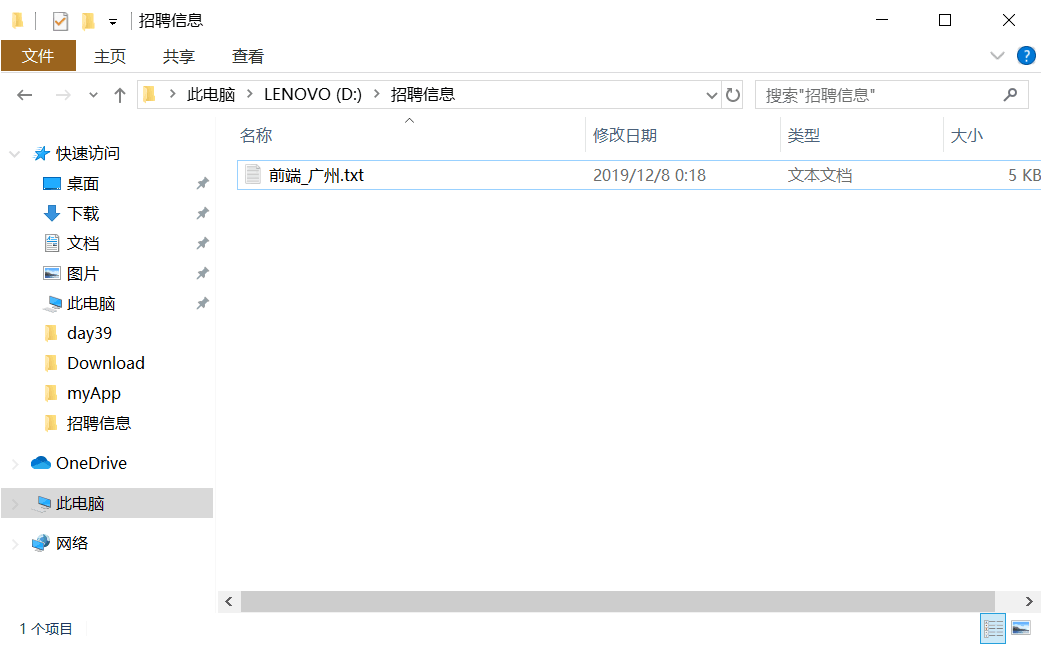
Task: Expand chevron after LENOVO (D:) in path
Action: click(377, 94)
